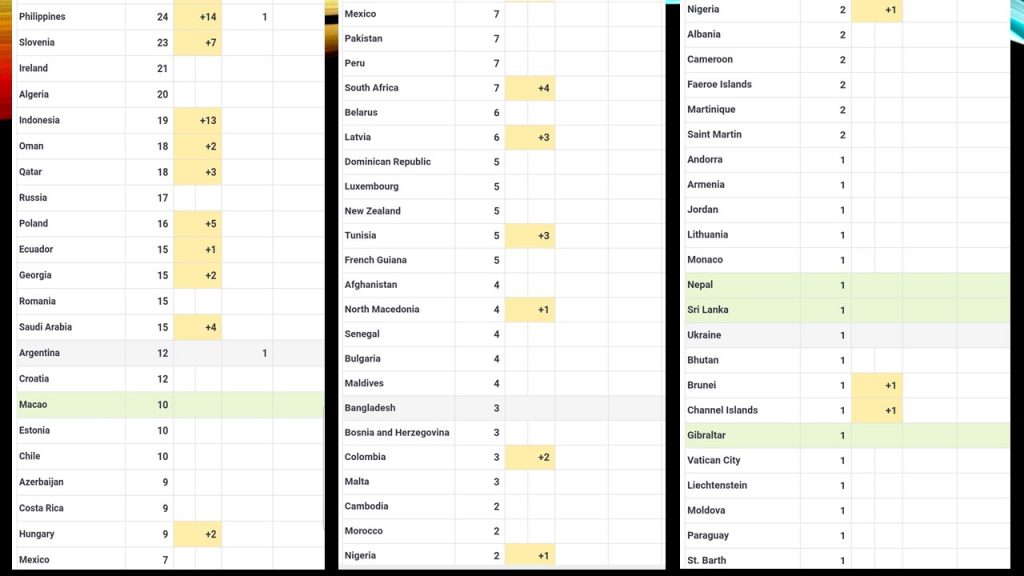Image resolution: width=1024 pixels, height=576 pixels.
Task: Select the +3 cell next to Latvia
Action: [x=543, y=137]
